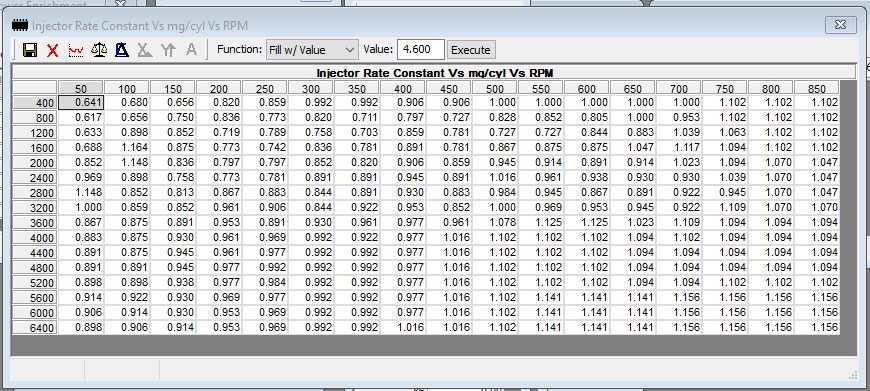This screenshot has width=870, height=391.
Task: Click the Execute button
Action: pos(471,50)
